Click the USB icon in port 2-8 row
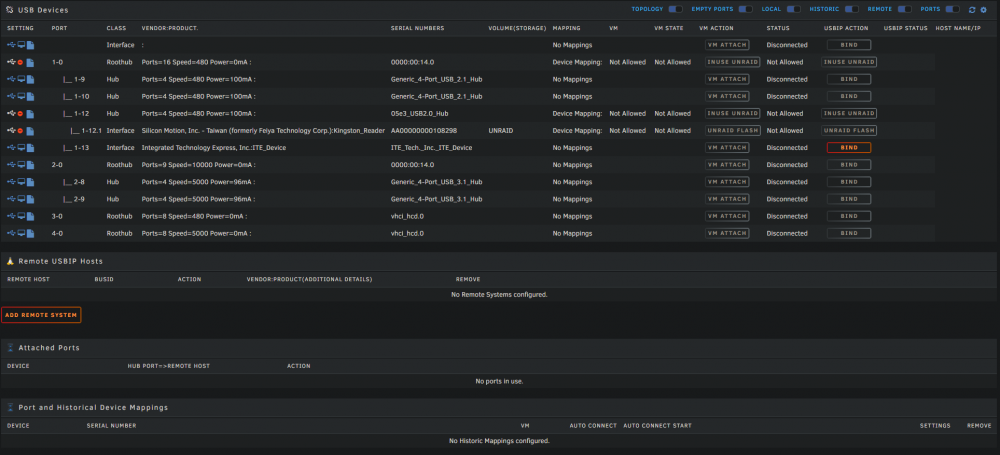This screenshot has height=455, width=1000. click(x=11, y=182)
